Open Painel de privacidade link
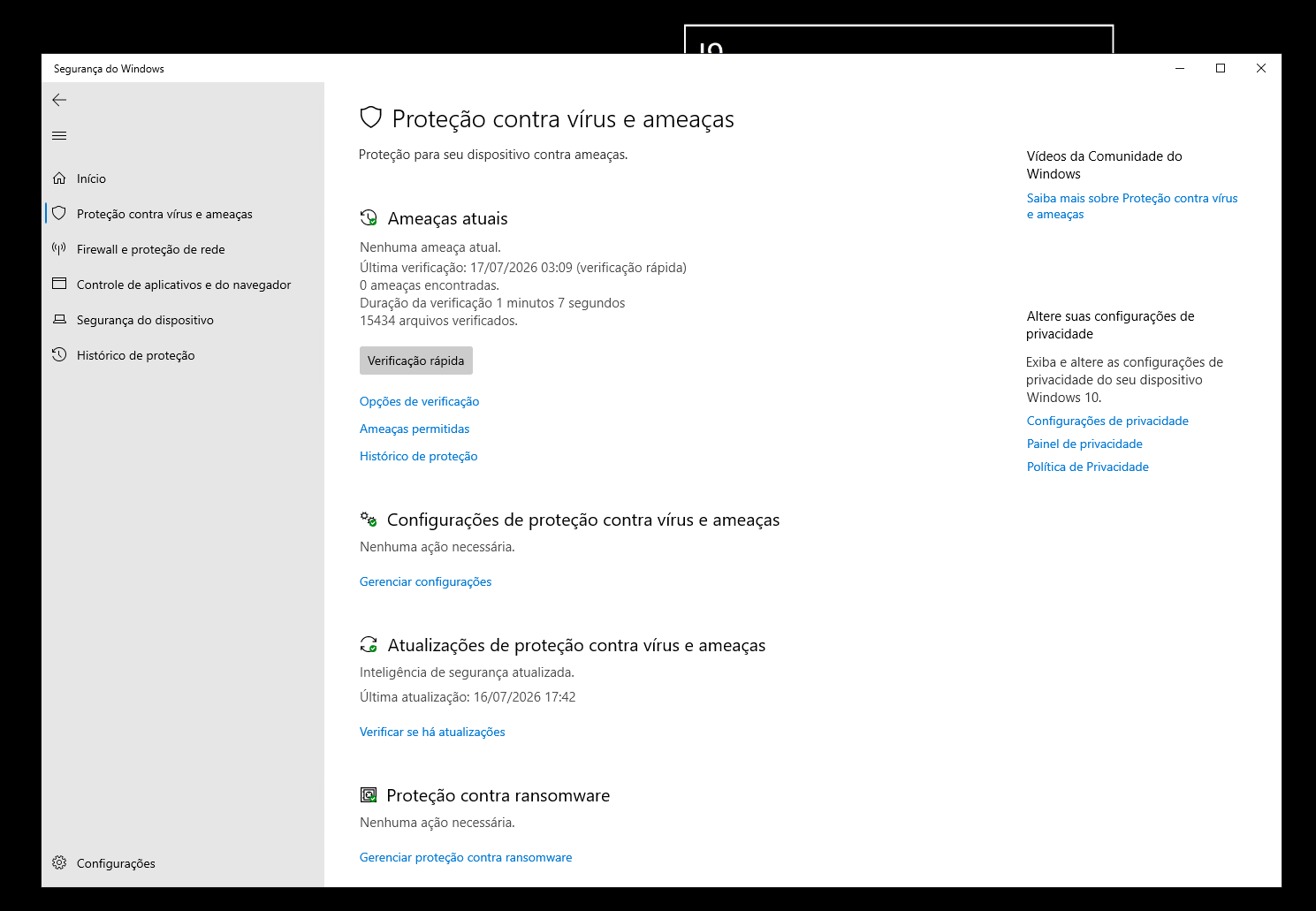Screen dimensions: 1316x911 point(1084,444)
